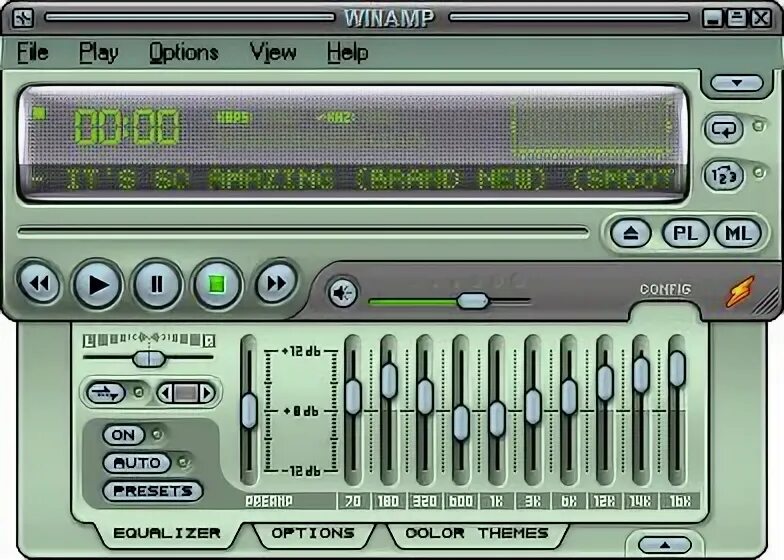This screenshot has width=784, height=560.
Task: Click the crossfade stepper right arrow
Action: (207, 393)
